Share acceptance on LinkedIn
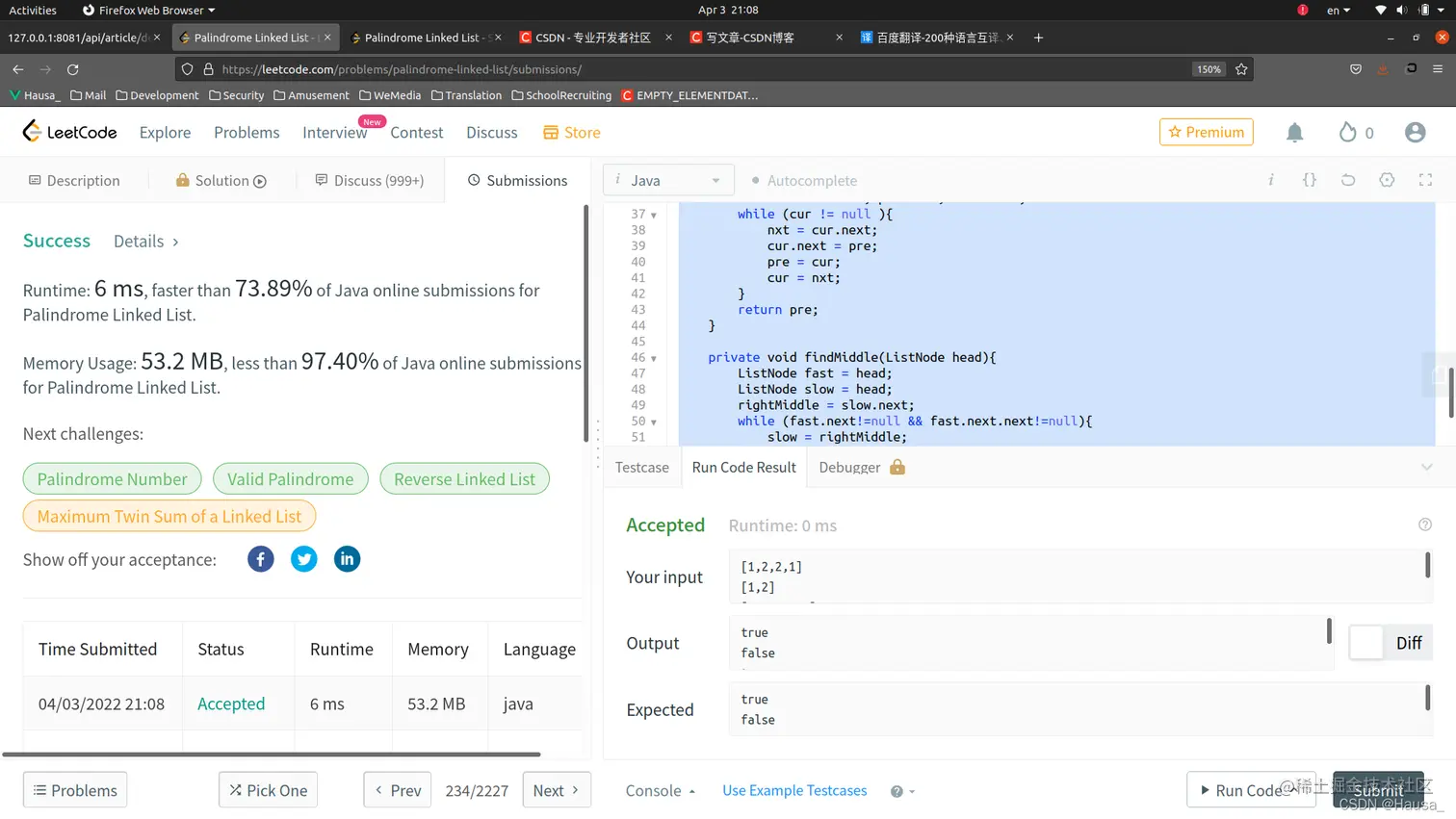 click(347, 559)
